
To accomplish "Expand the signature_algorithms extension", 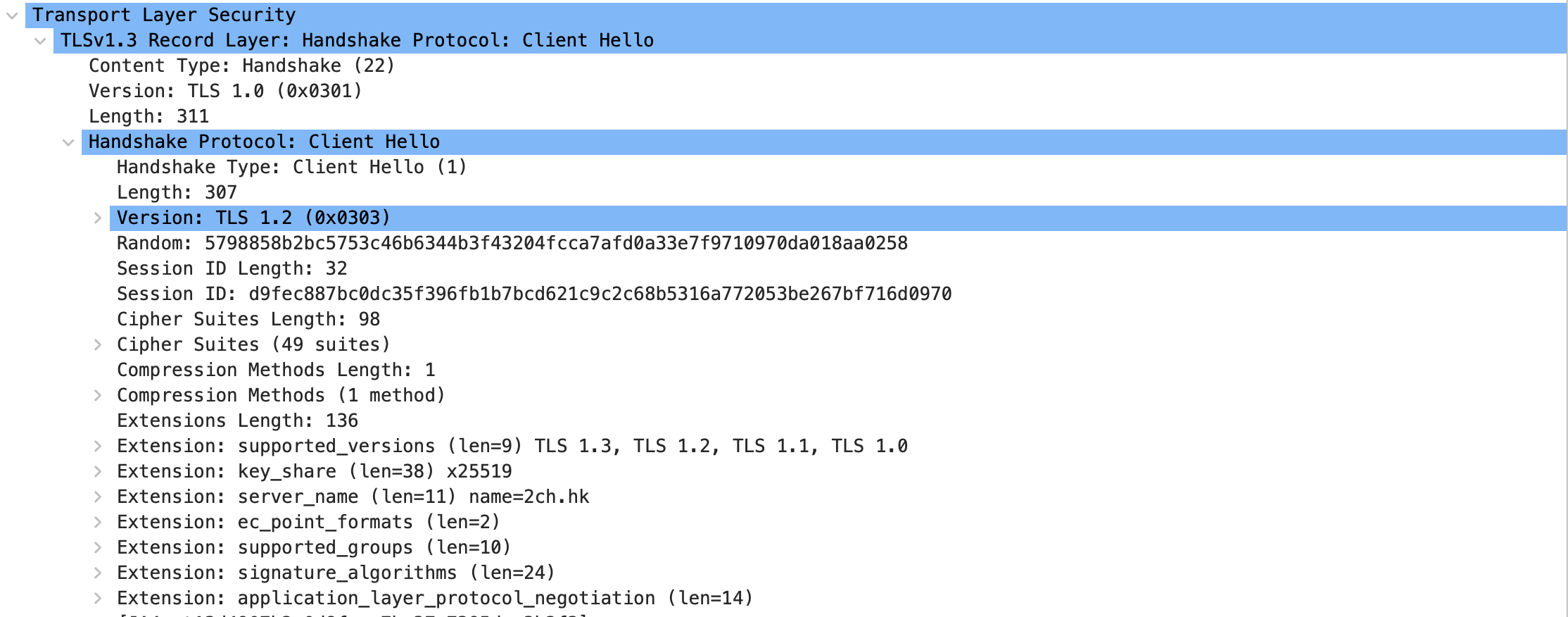I will tap(98, 573).
